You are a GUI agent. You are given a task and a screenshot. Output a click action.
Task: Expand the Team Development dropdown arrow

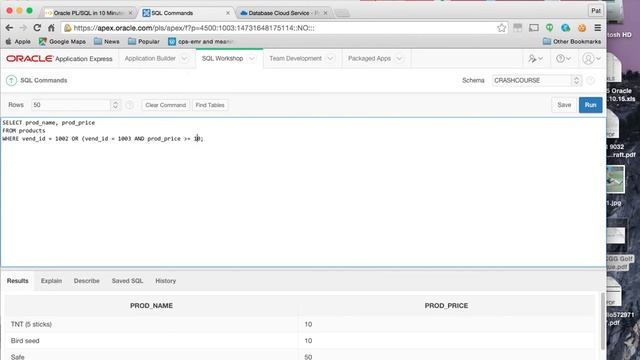330,59
